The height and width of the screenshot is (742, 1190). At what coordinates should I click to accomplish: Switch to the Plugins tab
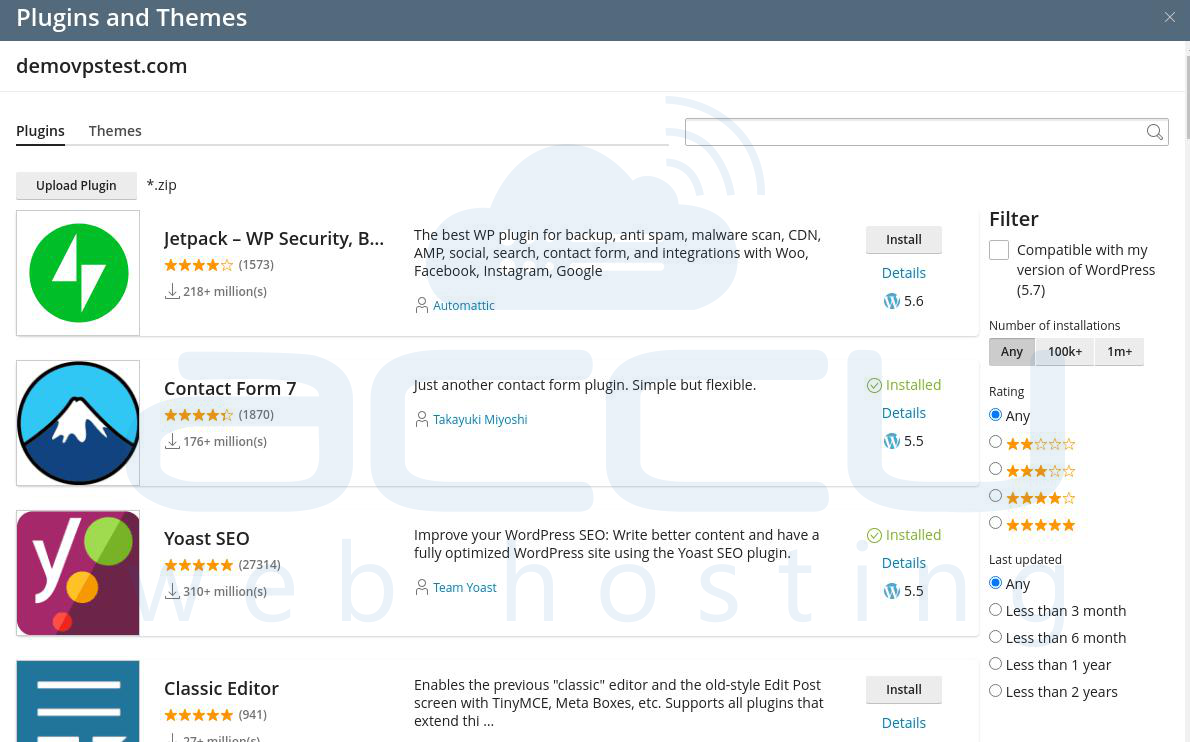pyautogui.click(x=40, y=130)
